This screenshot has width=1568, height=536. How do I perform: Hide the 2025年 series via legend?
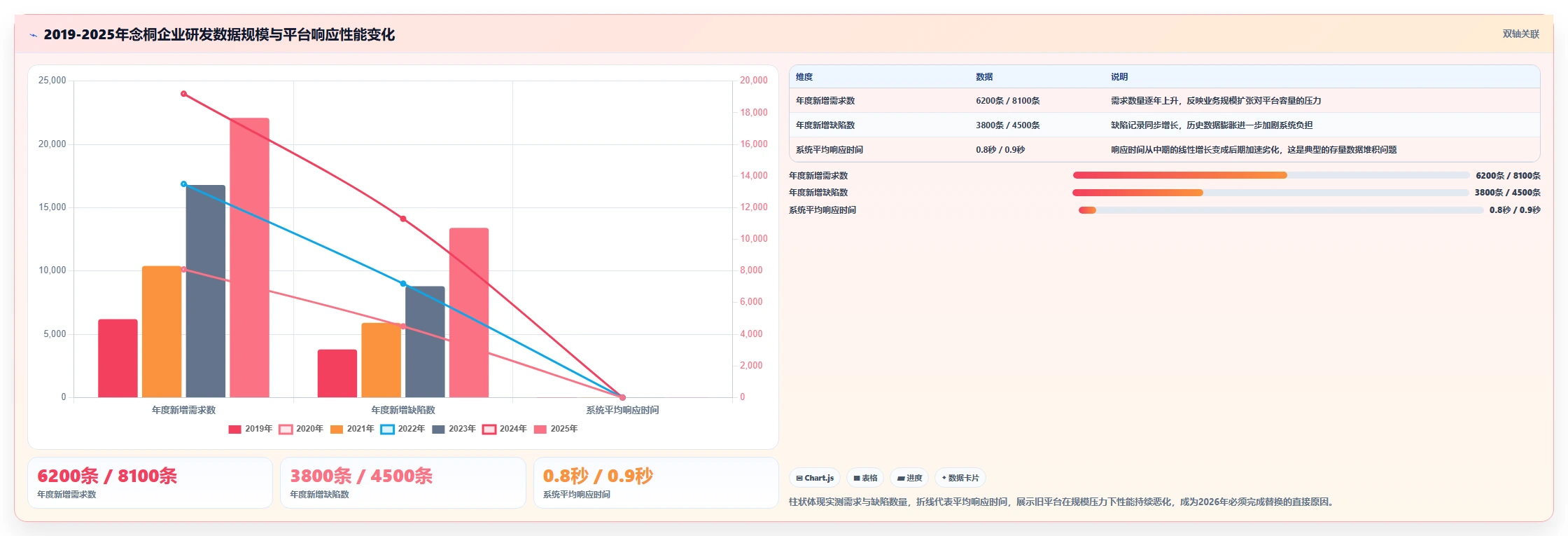555,429
